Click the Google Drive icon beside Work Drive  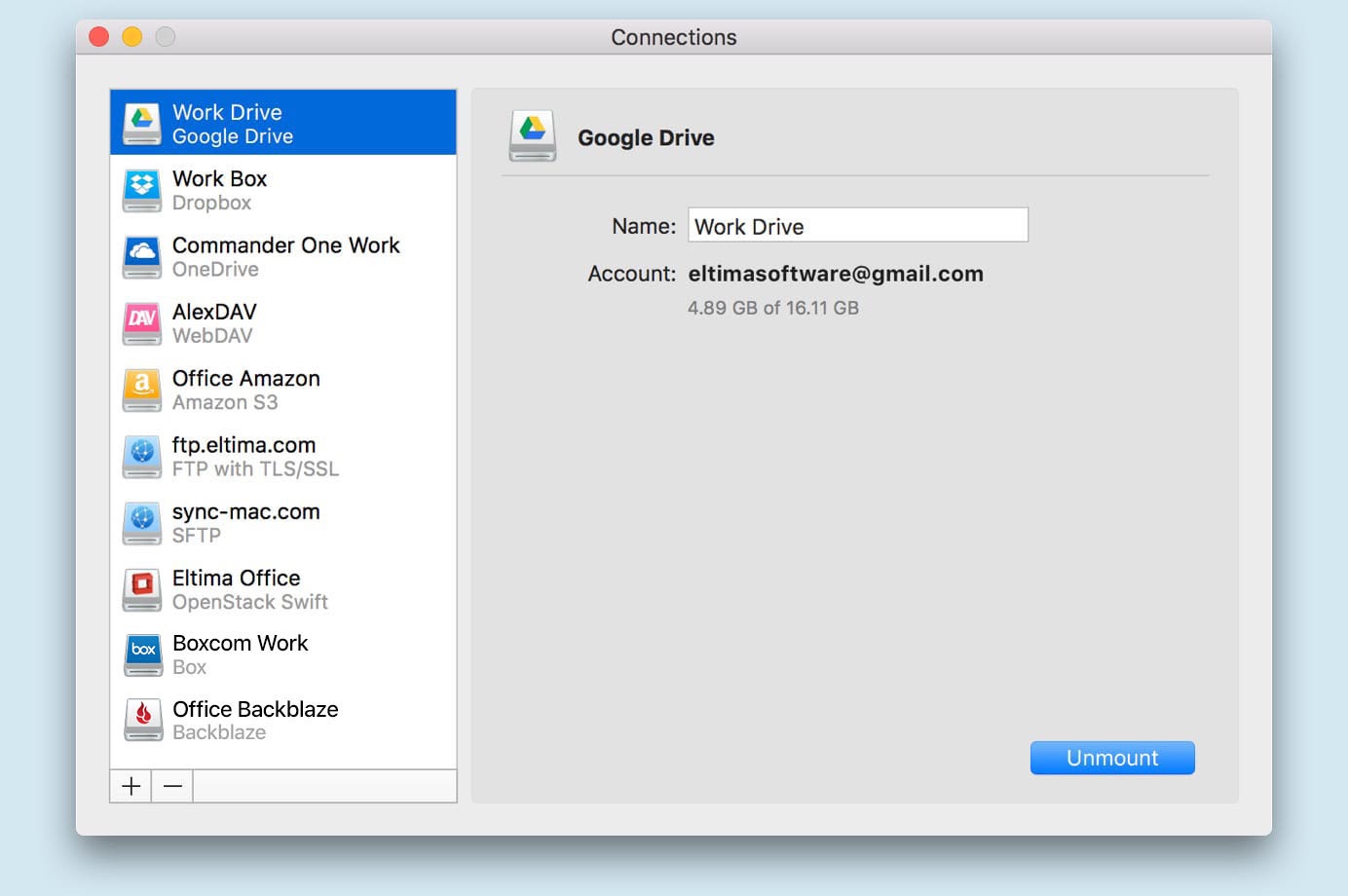pos(142,124)
